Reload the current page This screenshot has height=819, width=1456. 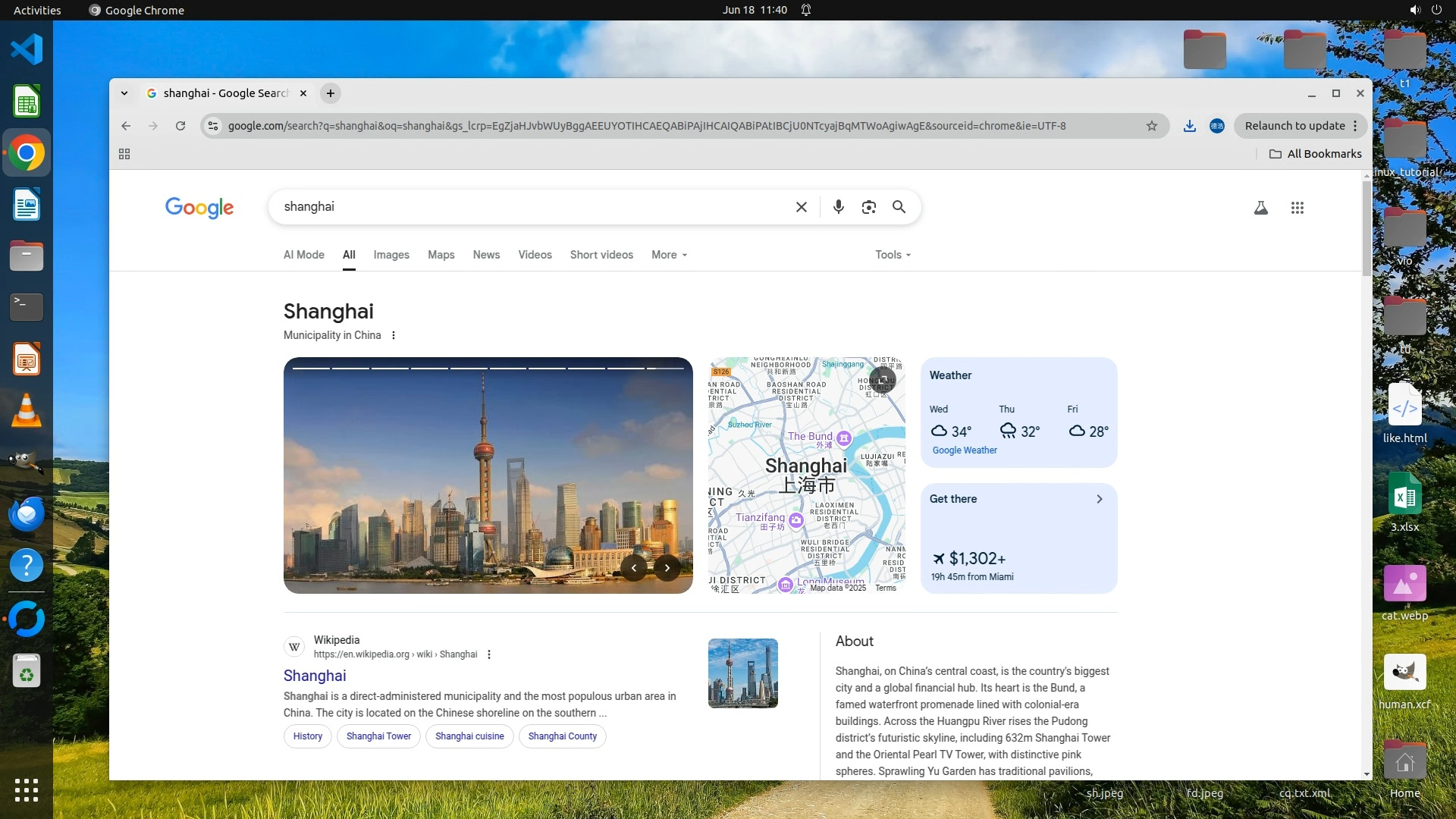[x=180, y=126]
